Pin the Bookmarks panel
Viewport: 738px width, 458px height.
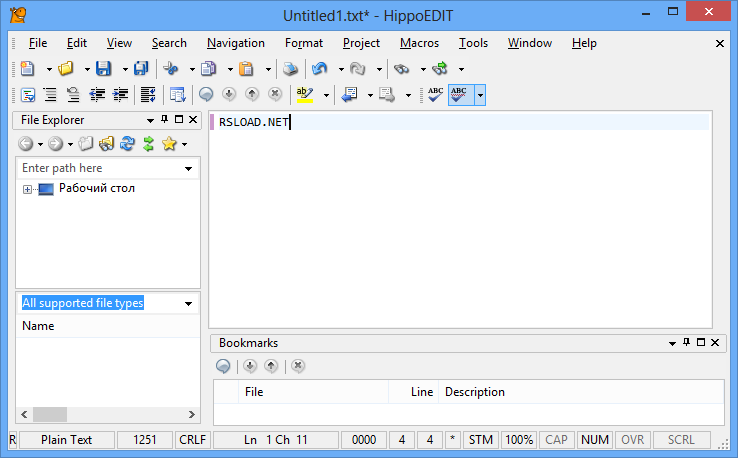coord(686,342)
